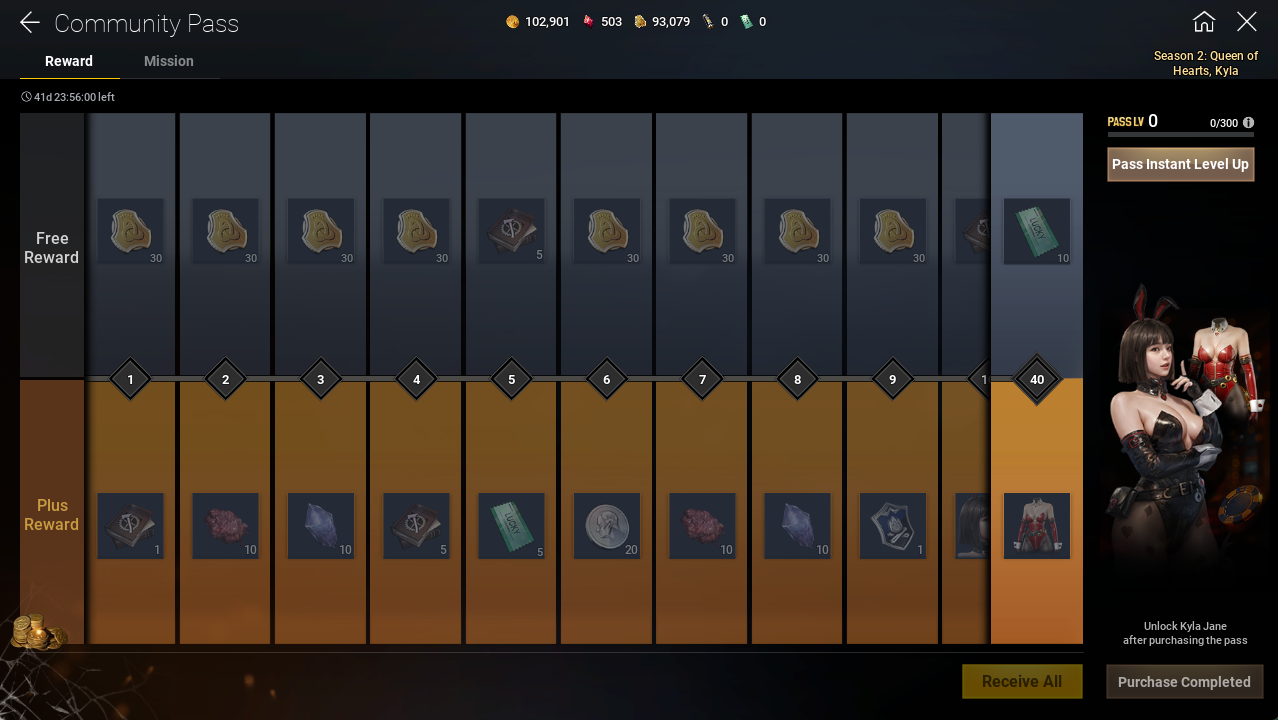
Task: Select level 40 free reward lucky ticket
Action: pos(1037,231)
